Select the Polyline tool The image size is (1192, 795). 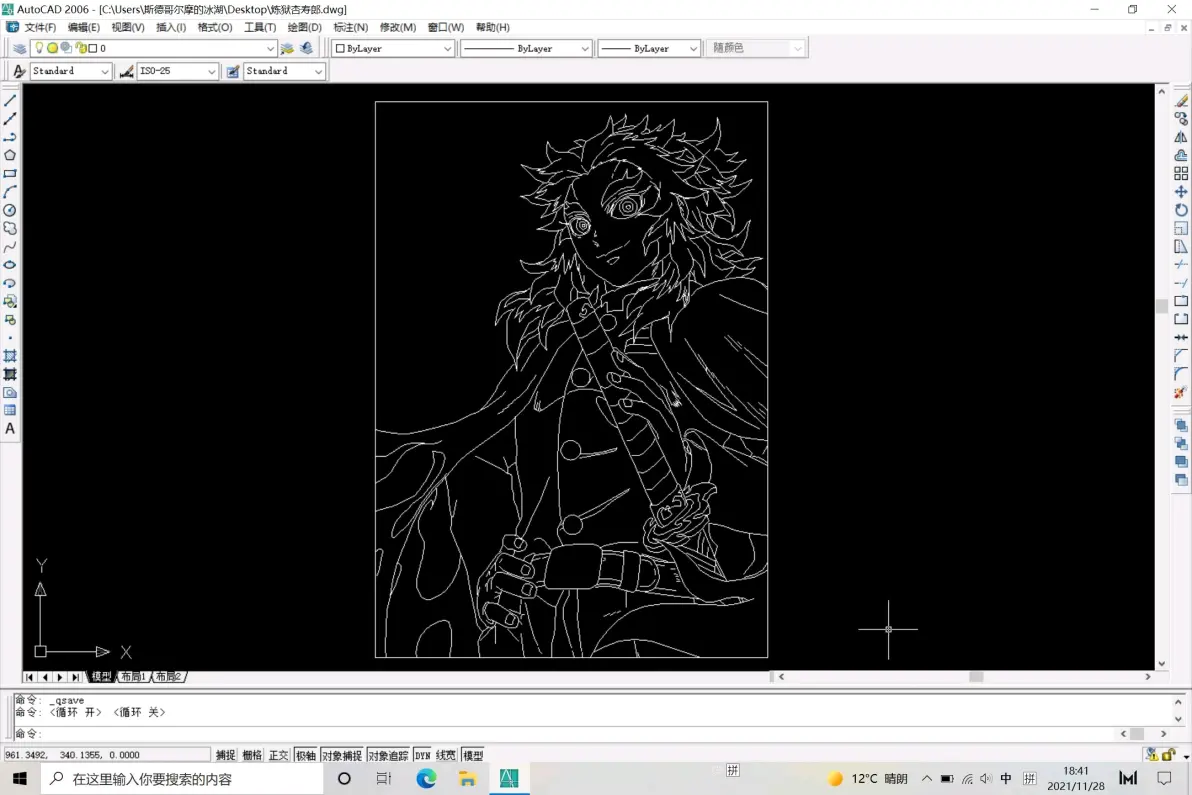click(10, 137)
